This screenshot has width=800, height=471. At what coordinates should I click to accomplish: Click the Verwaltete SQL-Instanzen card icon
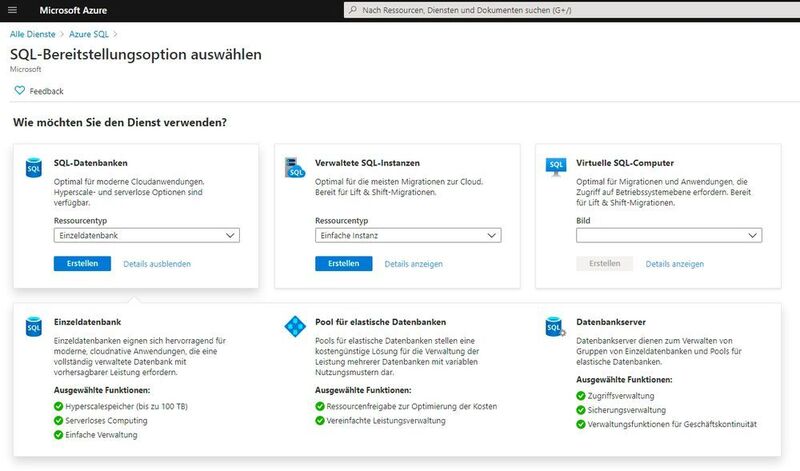(295, 168)
